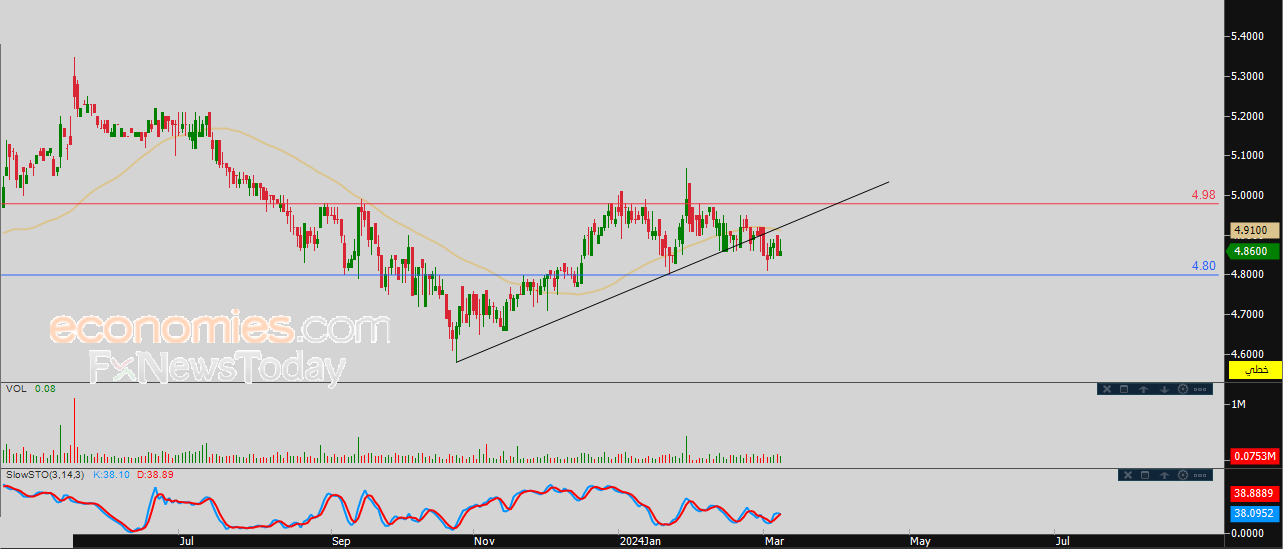Open SlowSTO indicator settings gear
Viewport: 1283px width, 549px height.
pyautogui.click(x=1183, y=475)
